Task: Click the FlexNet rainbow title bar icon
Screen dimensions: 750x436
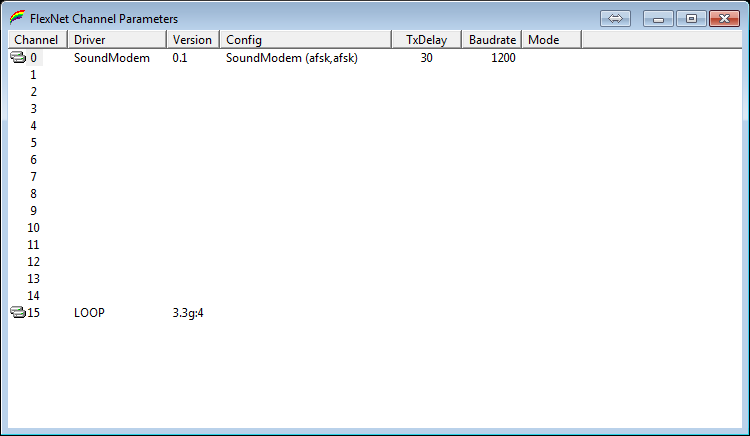Action: click(x=17, y=18)
